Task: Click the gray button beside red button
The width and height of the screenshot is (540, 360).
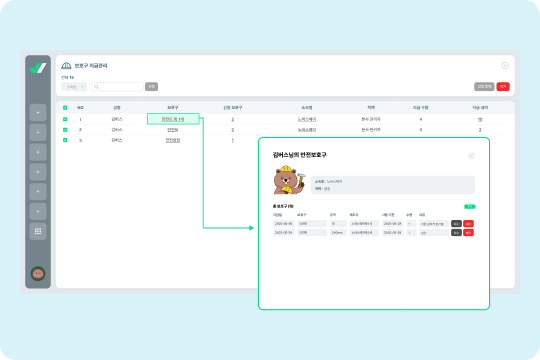Action: point(484,87)
